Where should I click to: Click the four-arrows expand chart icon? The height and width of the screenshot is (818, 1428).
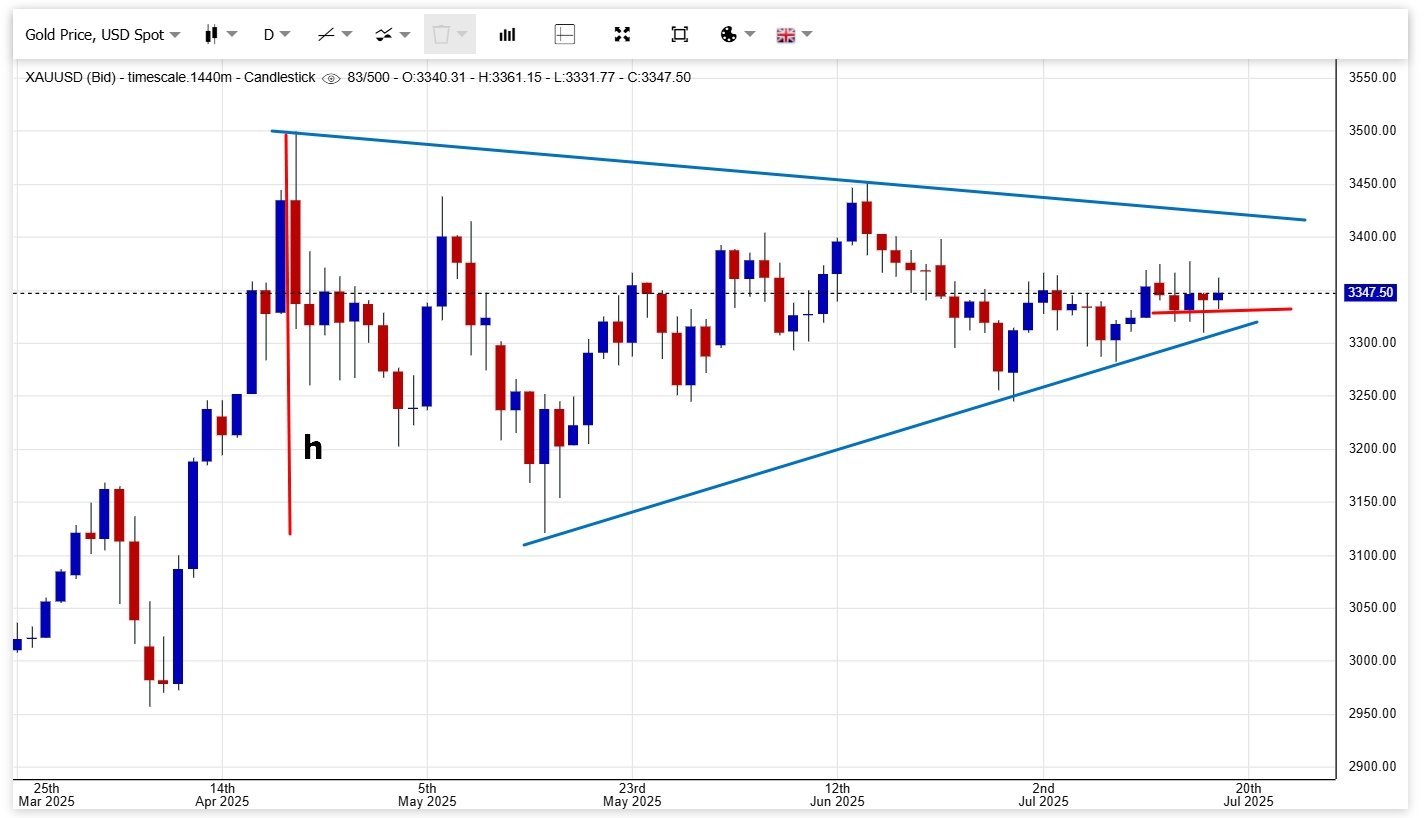pyautogui.click(x=622, y=34)
